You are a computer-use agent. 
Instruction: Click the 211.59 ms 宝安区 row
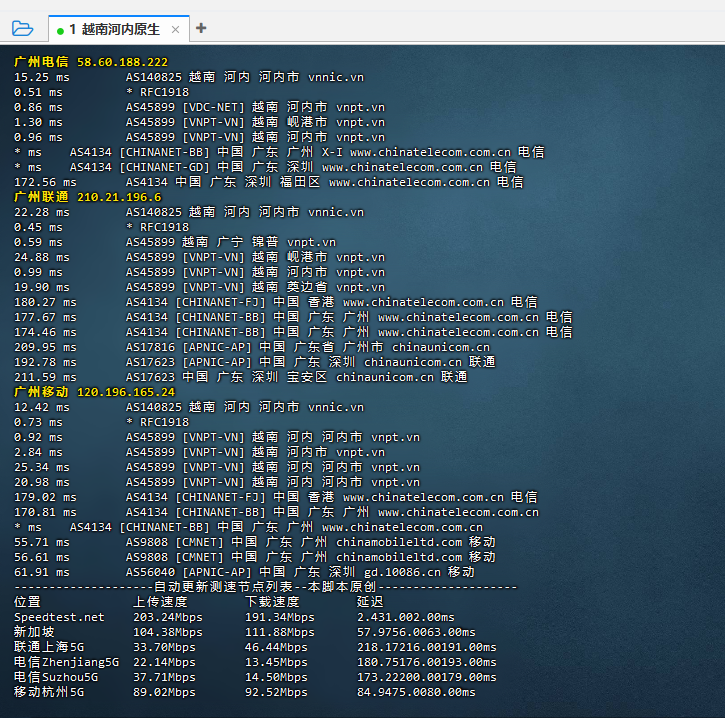(x=240, y=377)
